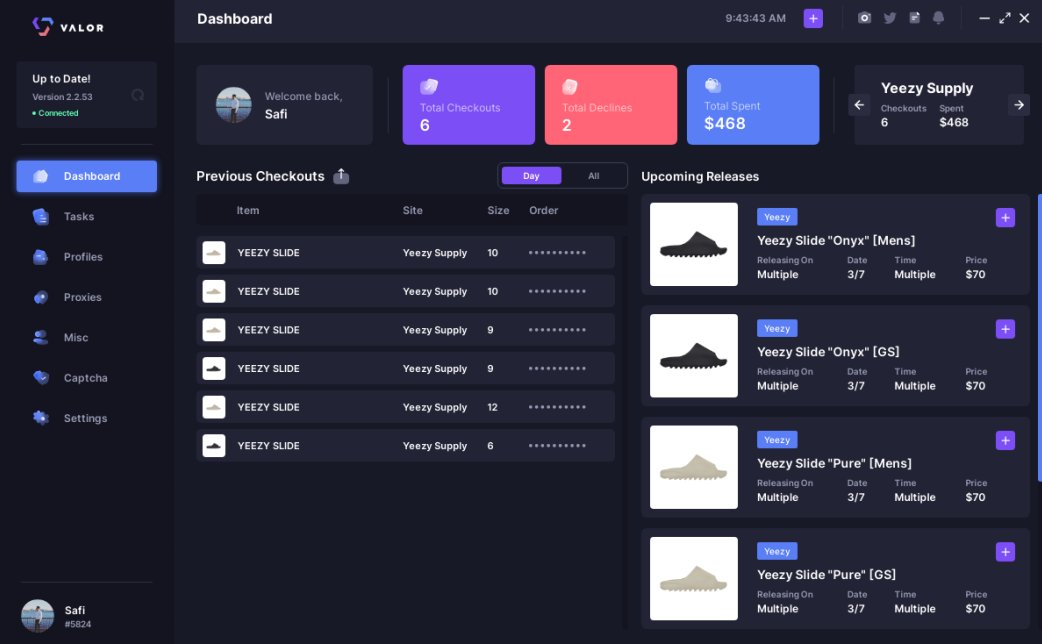Viewport: 1042px width, 644px height.
Task: Click the Safi #5824 avatar in sidebar
Action: pos(37,616)
